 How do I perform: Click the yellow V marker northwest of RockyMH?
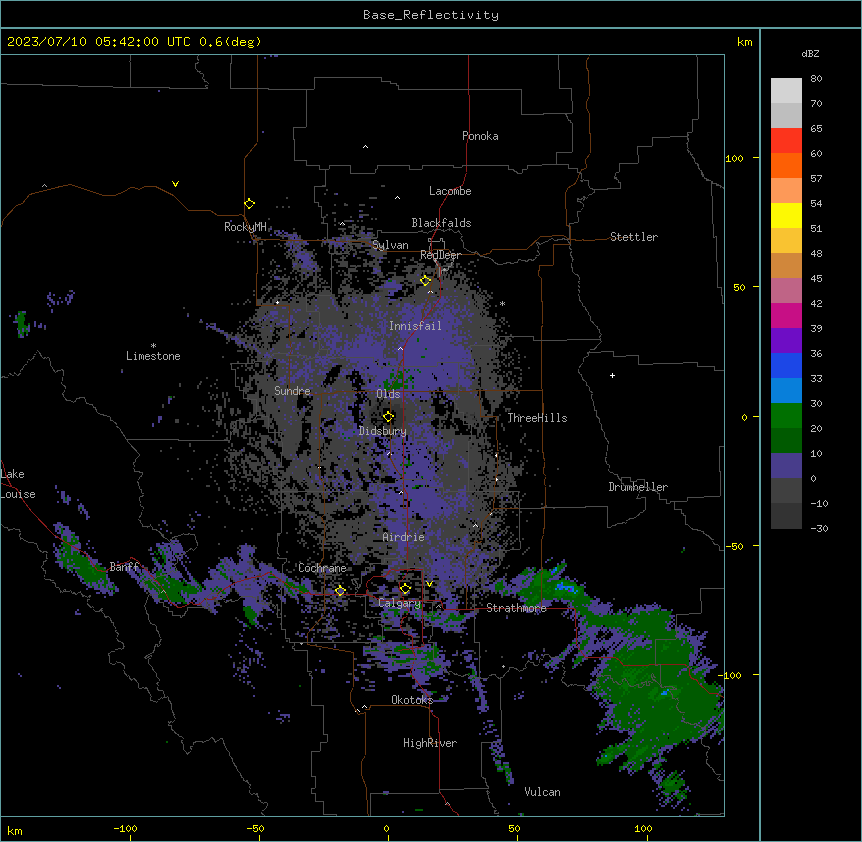(175, 184)
